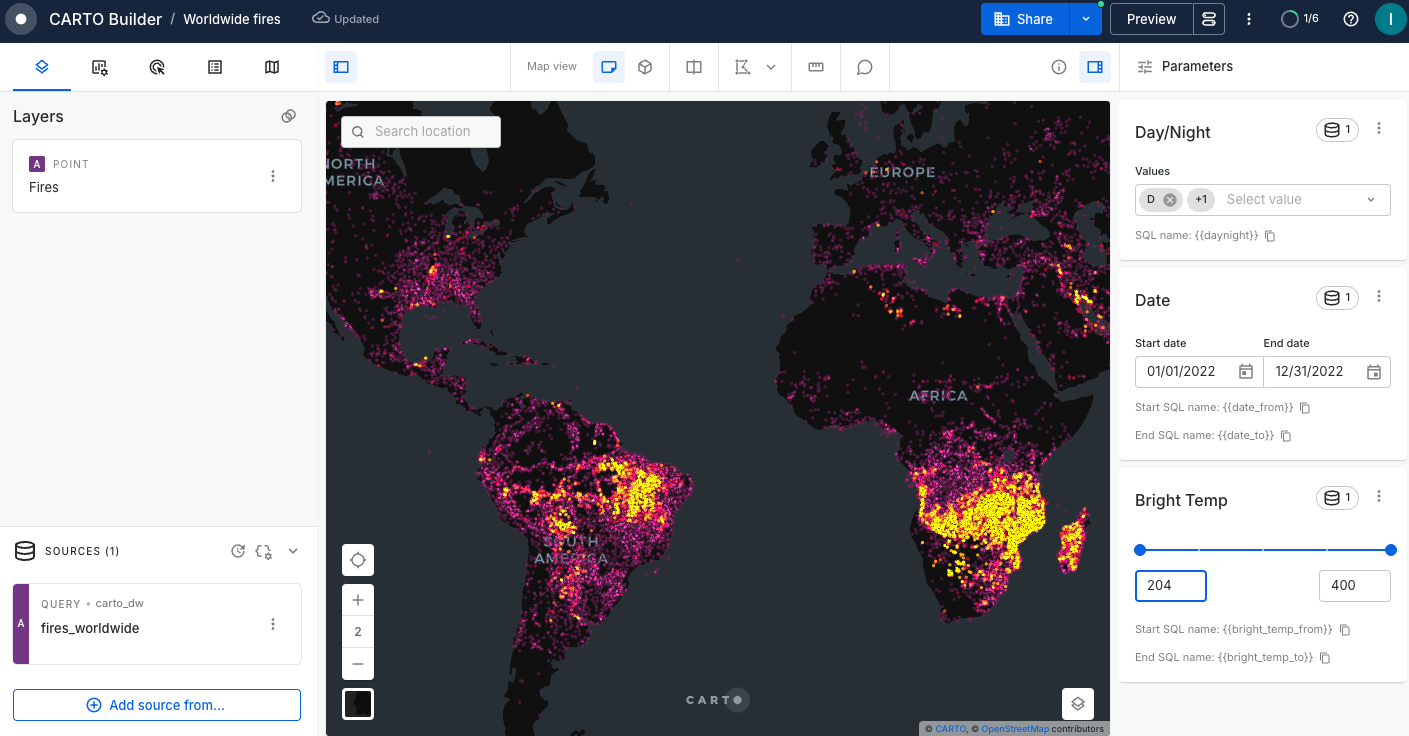The image size is (1409, 736).
Task: Open the Widgets tab icon
Action: point(99,67)
